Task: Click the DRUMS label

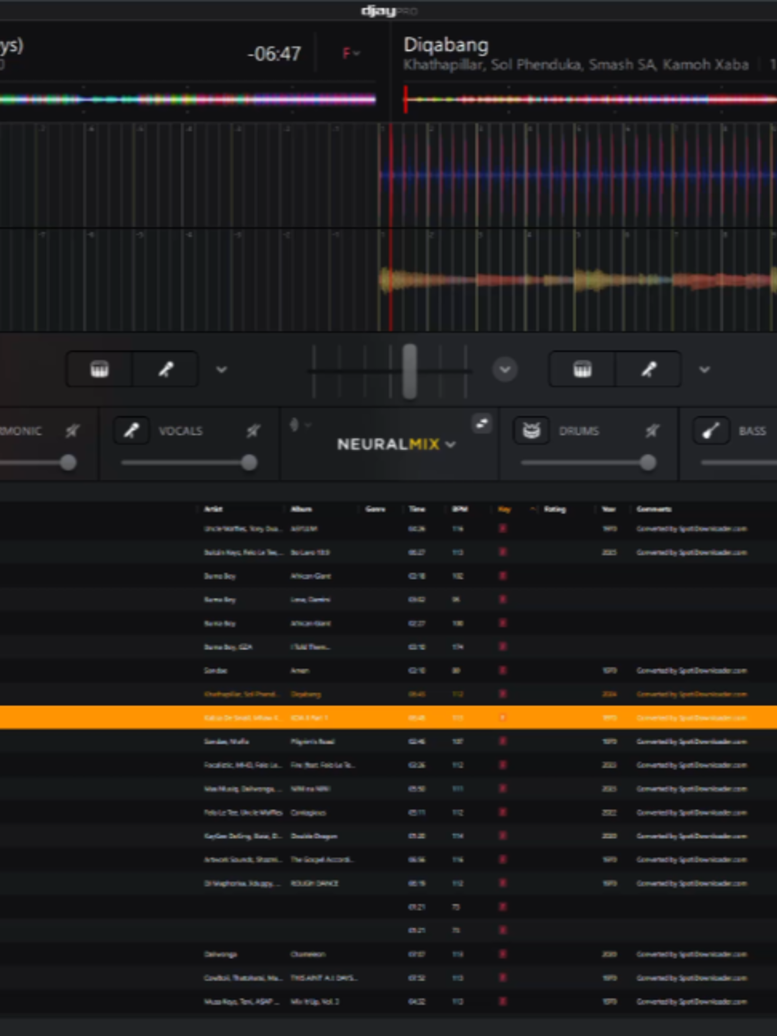Action: click(579, 431)
